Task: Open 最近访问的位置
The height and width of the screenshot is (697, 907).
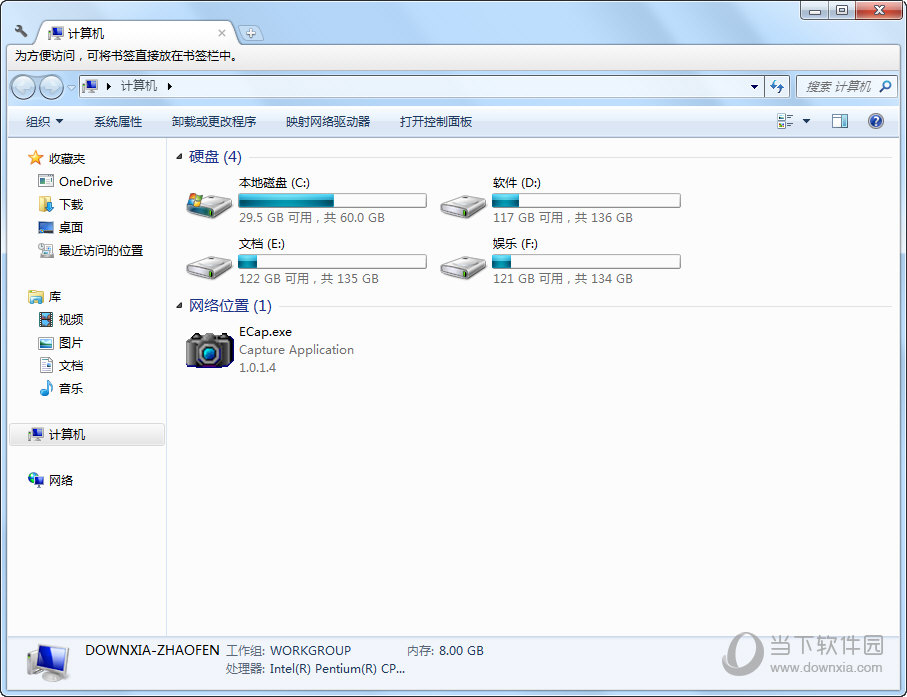Action: click(91, 250)
